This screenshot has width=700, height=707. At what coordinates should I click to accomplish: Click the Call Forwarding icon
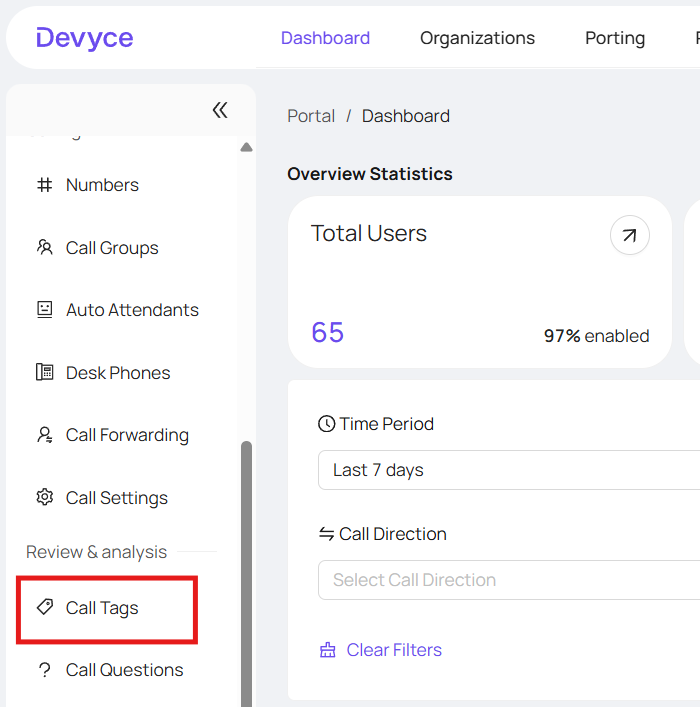[x=44, y=435]
